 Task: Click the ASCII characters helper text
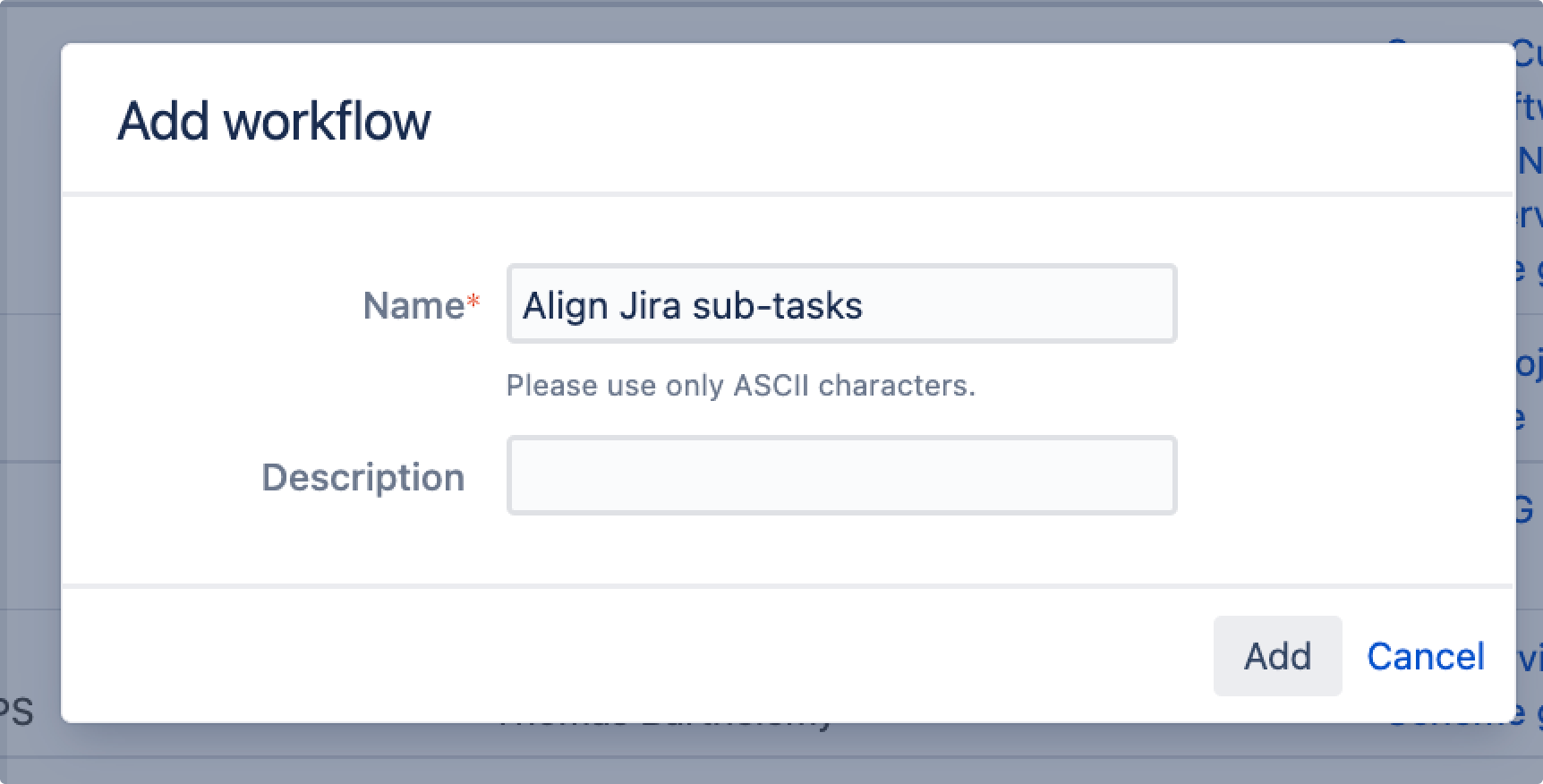coord(740,386)
